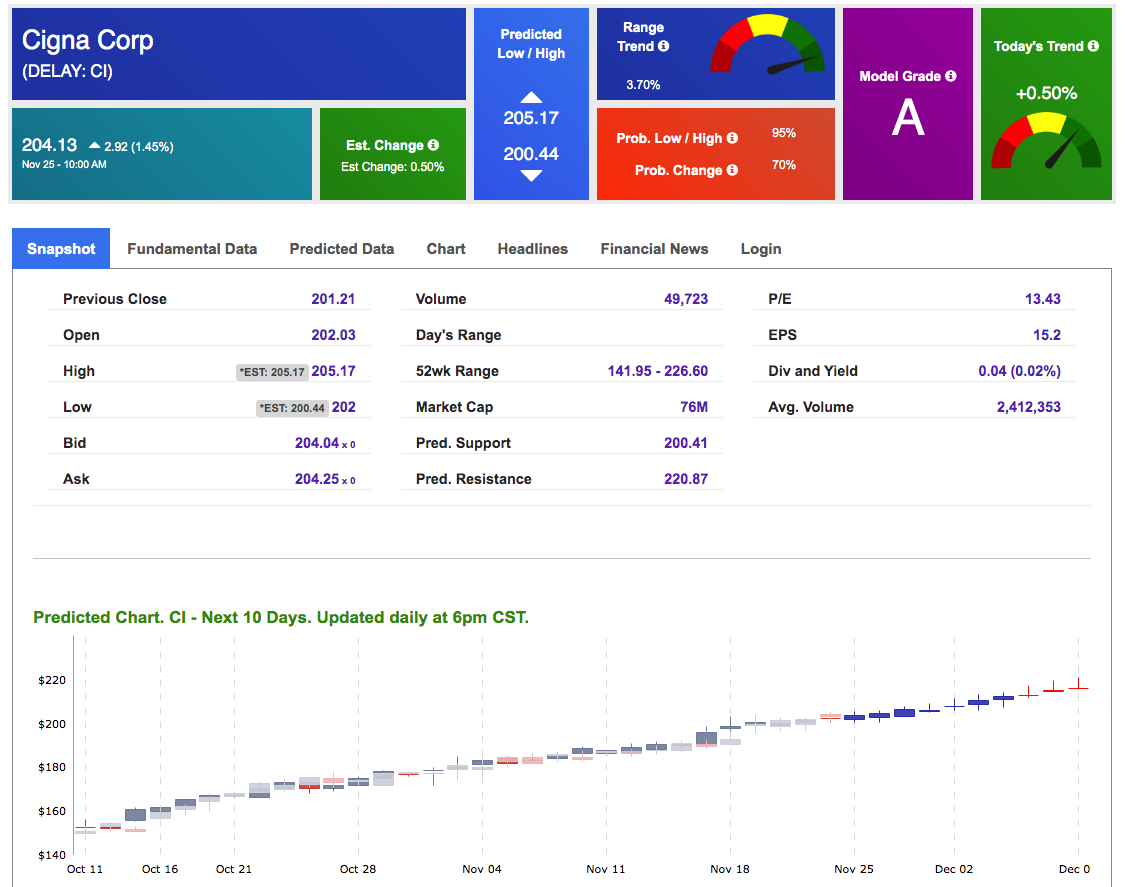
Task: Click the Predicted Low / High heading
Action: (531, 44)
